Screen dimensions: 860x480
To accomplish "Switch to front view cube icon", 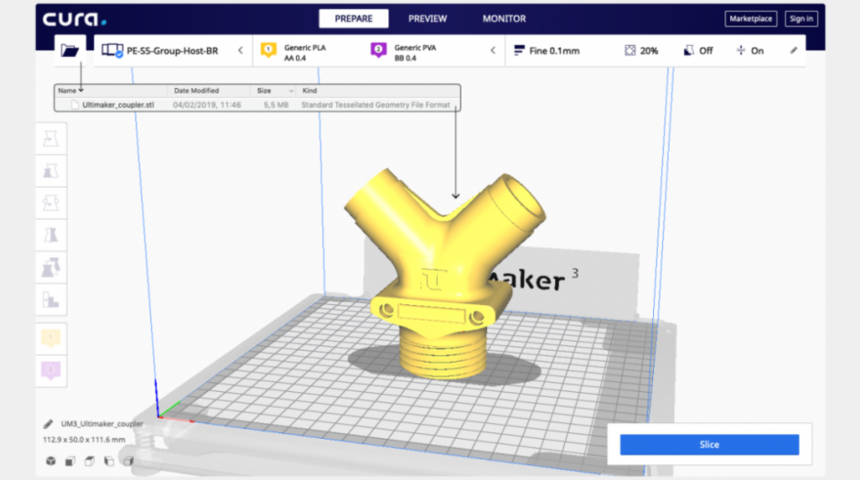I will (x=70, y=461).
